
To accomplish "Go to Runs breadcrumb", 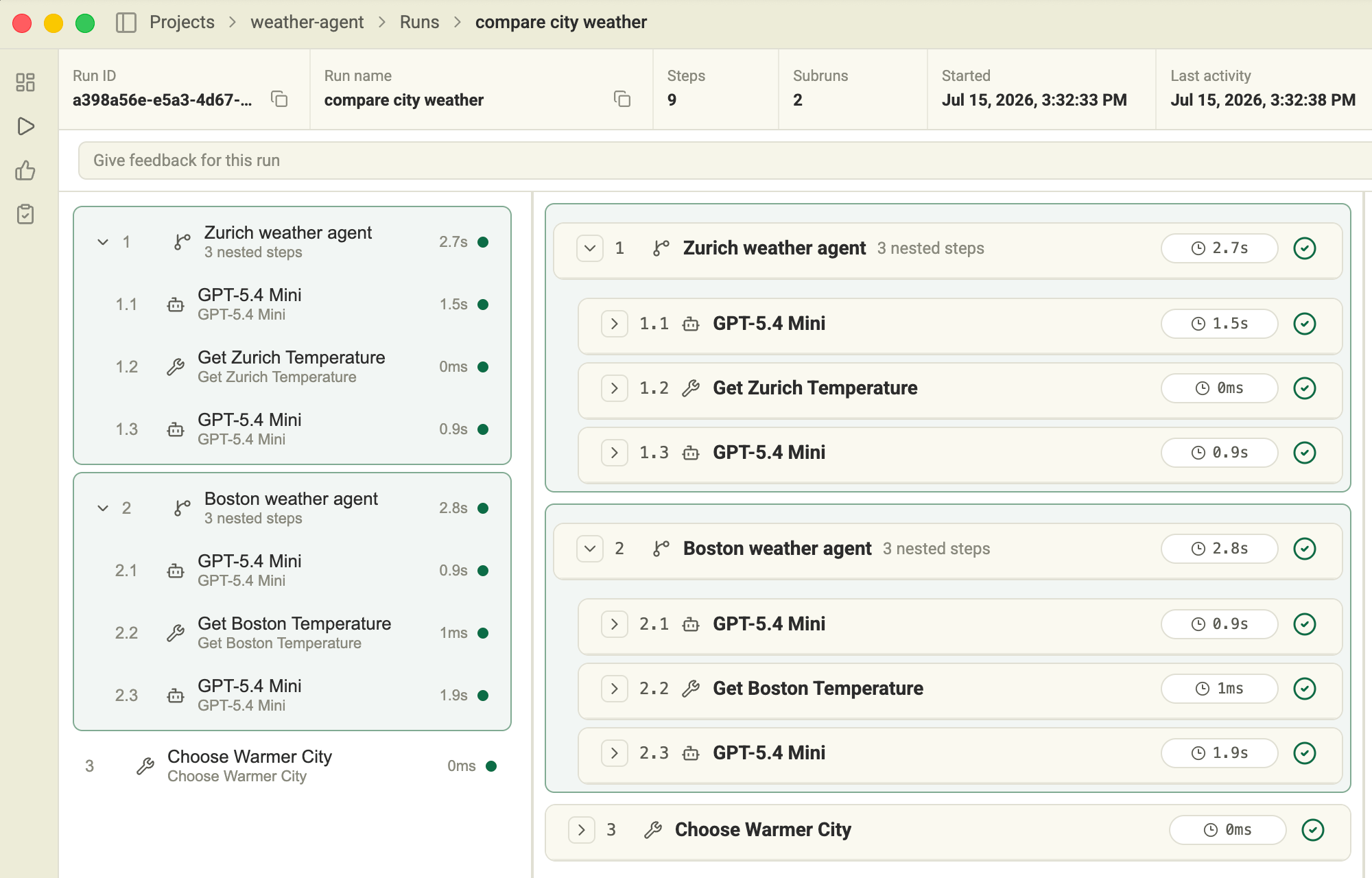I will tap(419, 22).
